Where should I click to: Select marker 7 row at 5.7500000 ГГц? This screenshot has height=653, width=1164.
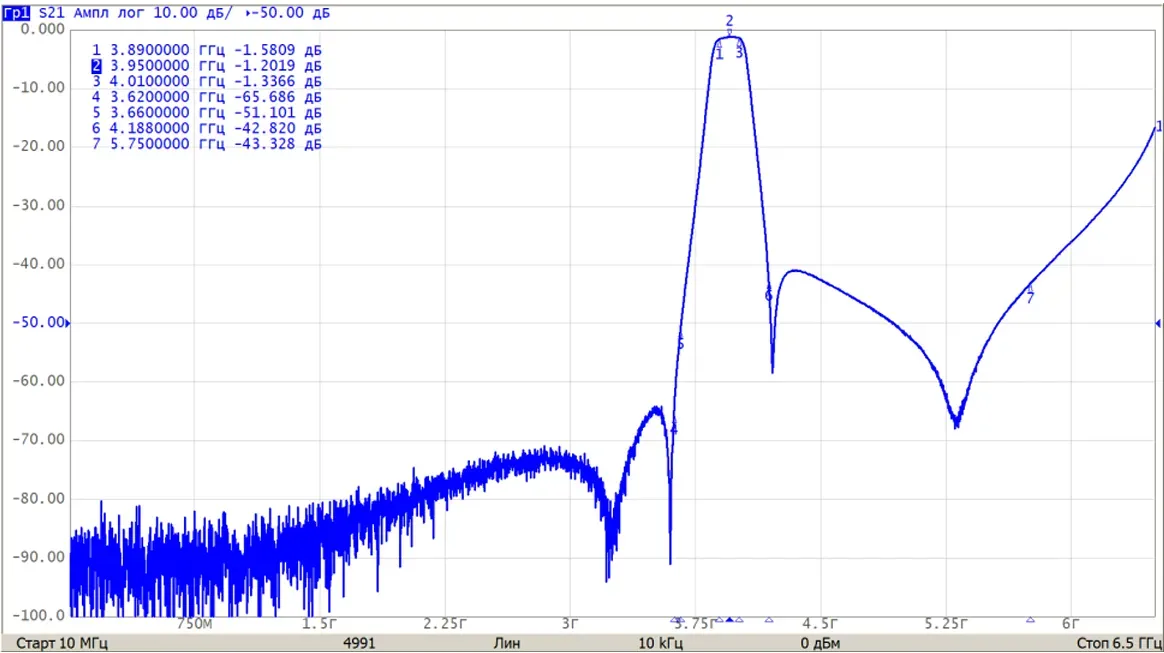pyautogui.click(x=206, y=143)
